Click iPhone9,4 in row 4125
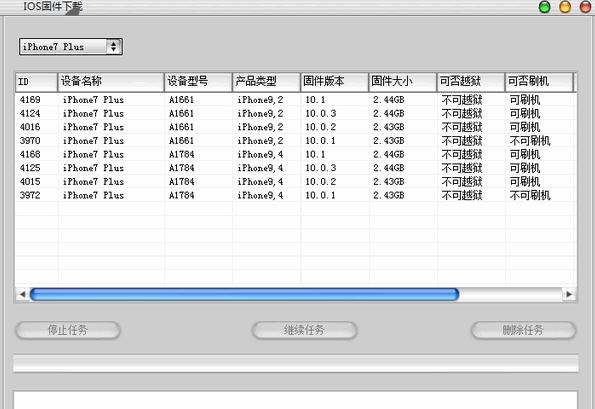This screenshot has width=595, height=409. point(260,168)
